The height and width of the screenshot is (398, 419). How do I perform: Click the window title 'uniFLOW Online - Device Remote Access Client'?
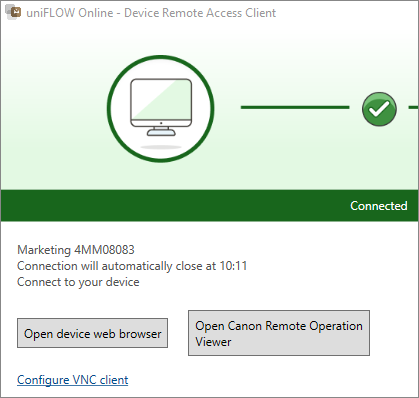coord(151,13)
